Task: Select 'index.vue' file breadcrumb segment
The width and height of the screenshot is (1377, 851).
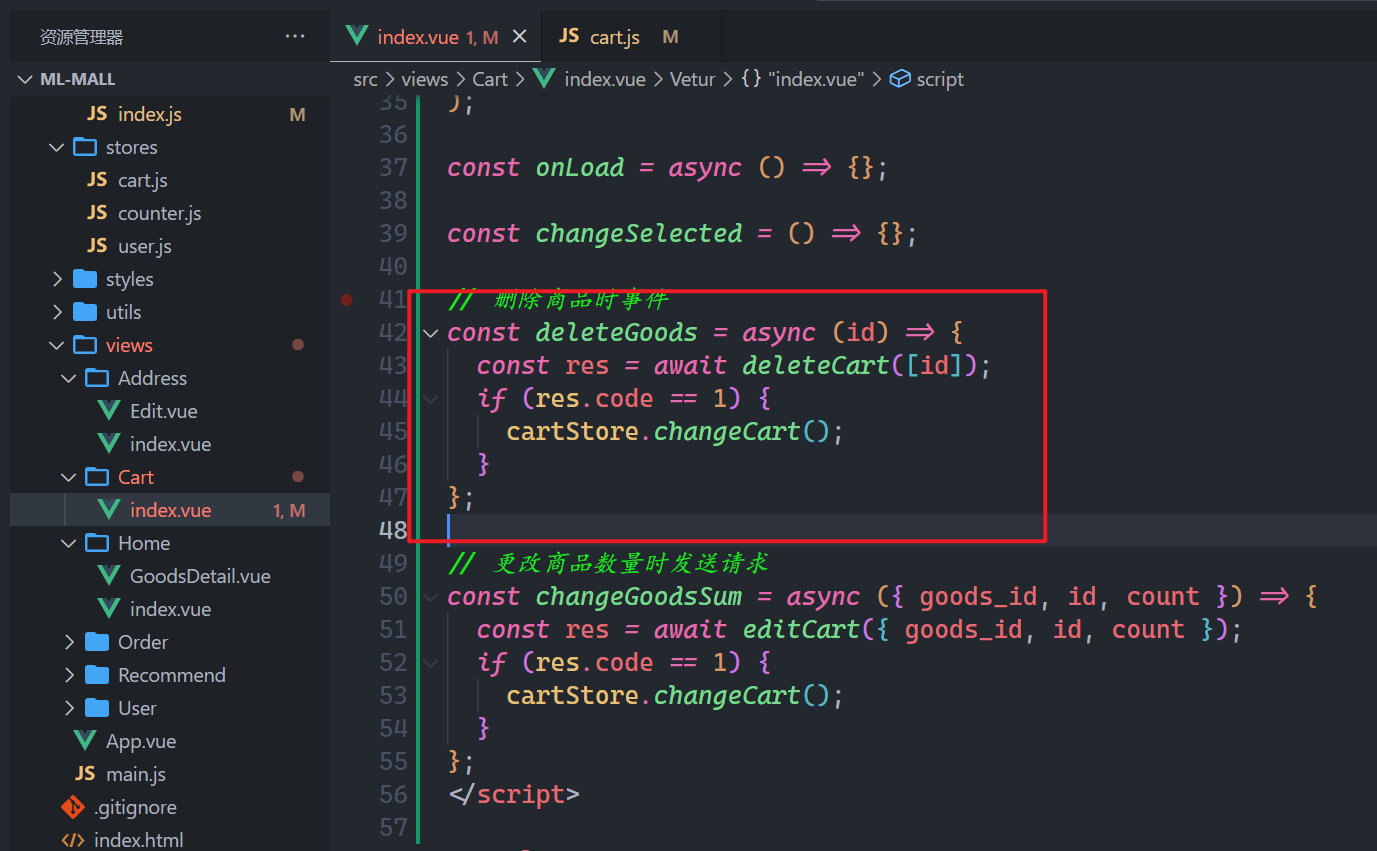Action: (605, 79)
